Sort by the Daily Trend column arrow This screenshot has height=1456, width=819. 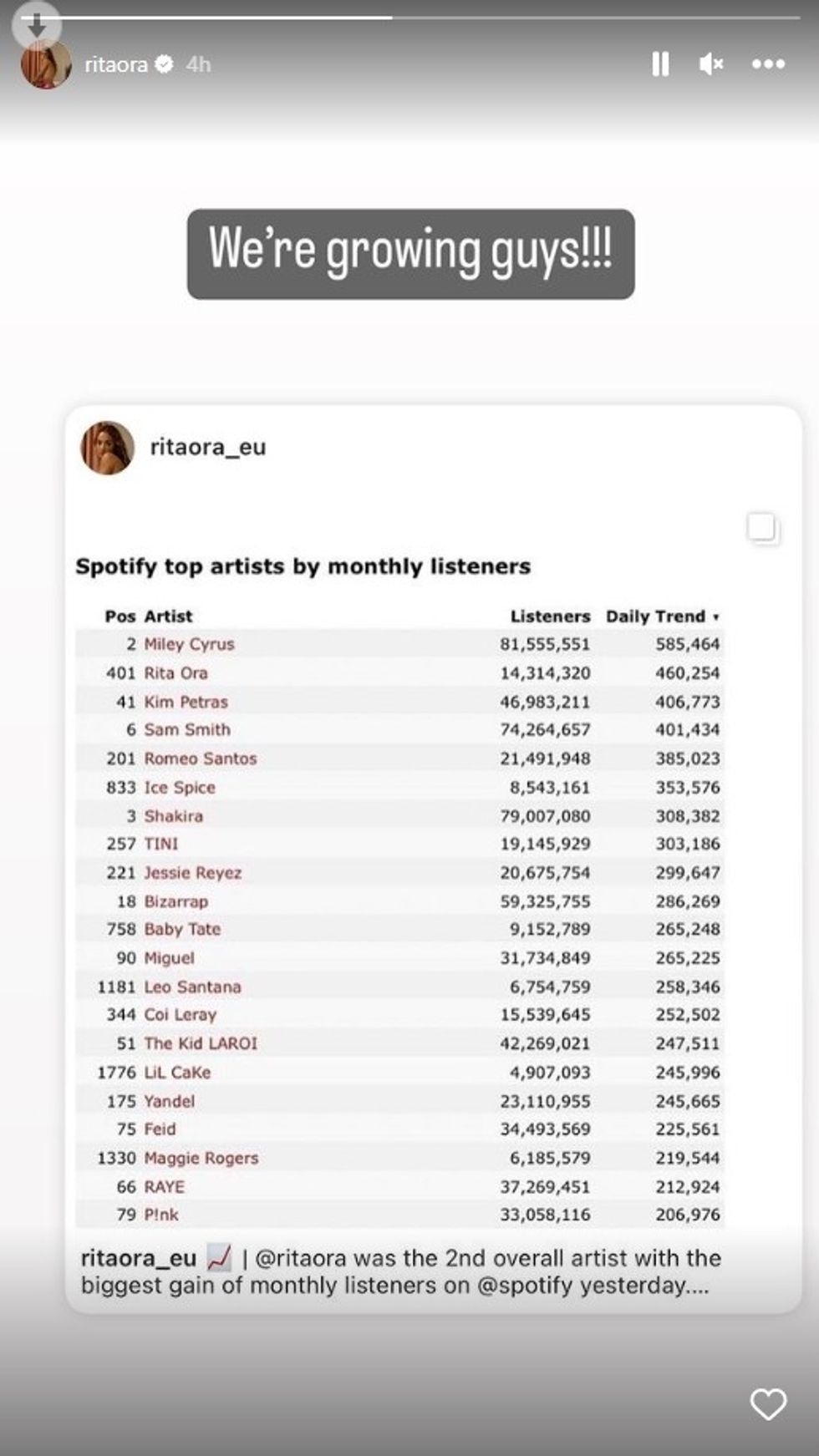point(715,617)
